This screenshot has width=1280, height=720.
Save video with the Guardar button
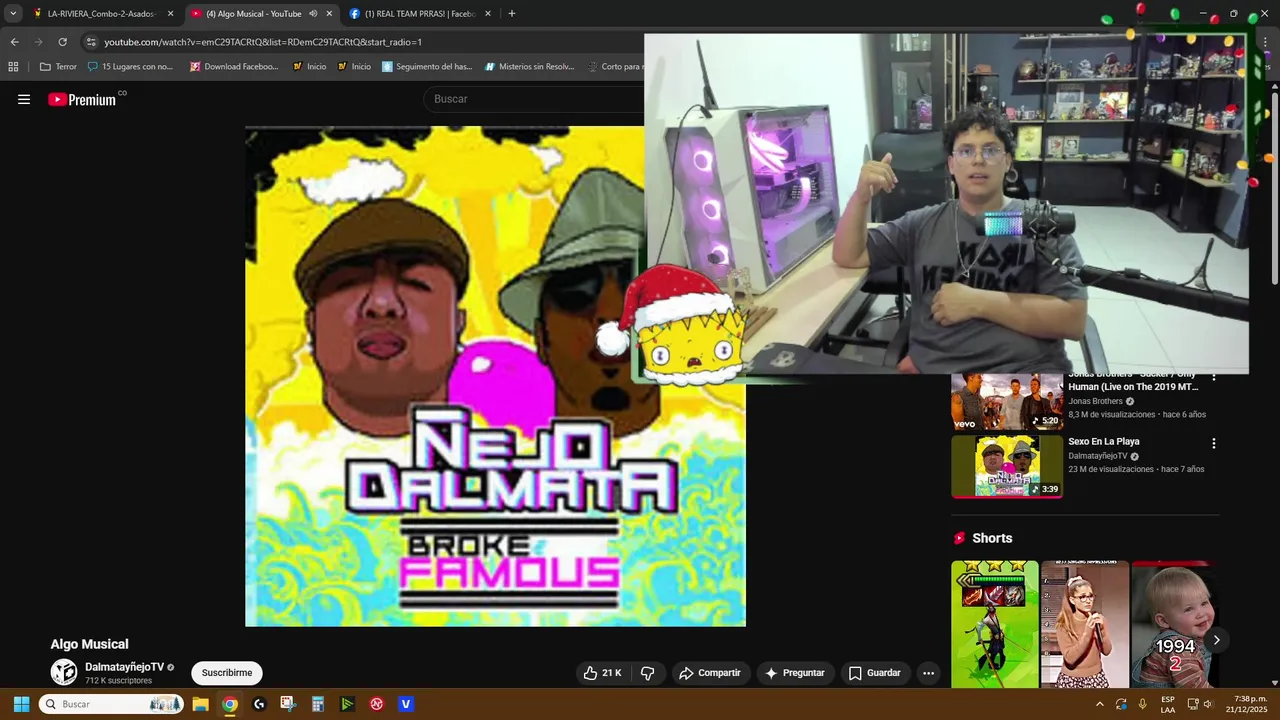[x=874, y=673]
